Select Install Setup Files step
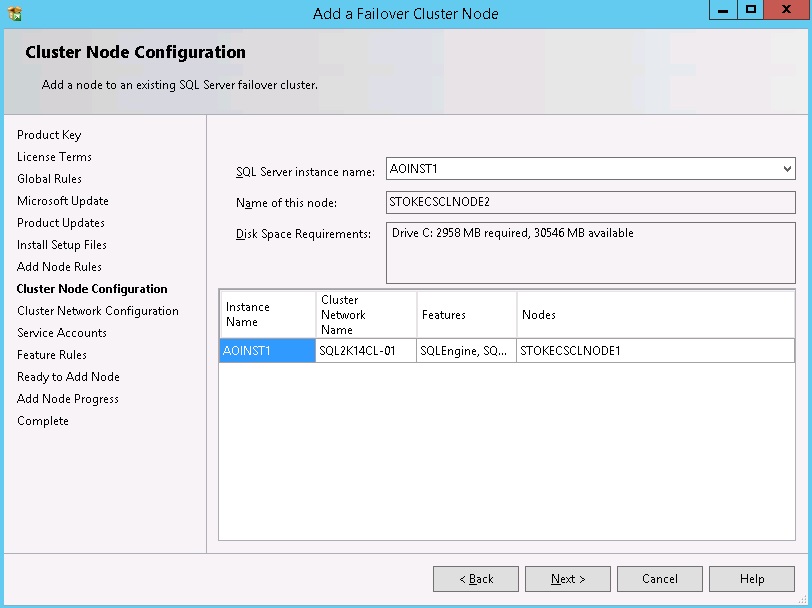 click(62, 245)
